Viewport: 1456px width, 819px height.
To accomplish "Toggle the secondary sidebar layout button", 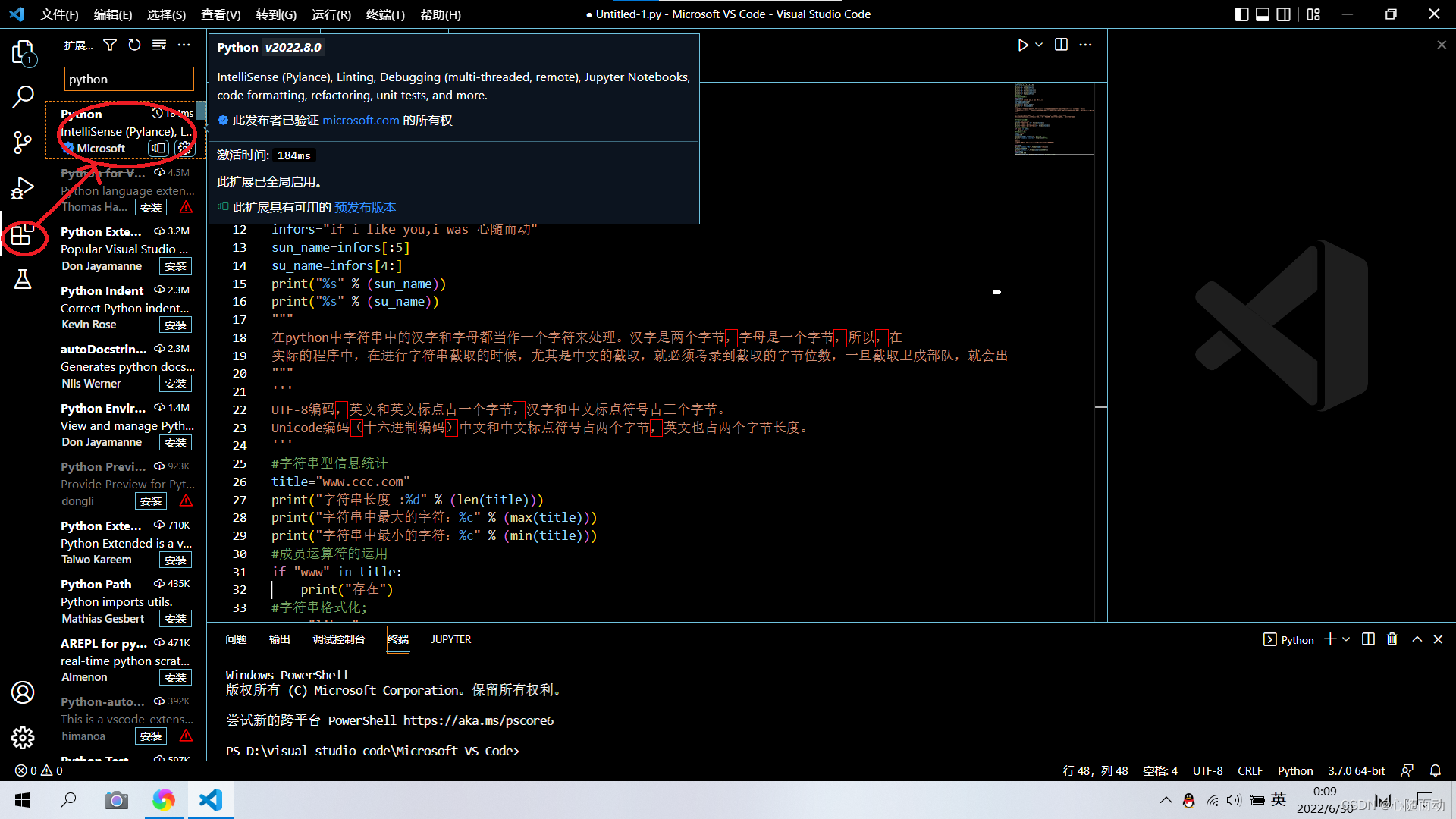I will pyautogui.click(x=1283, y=14).
